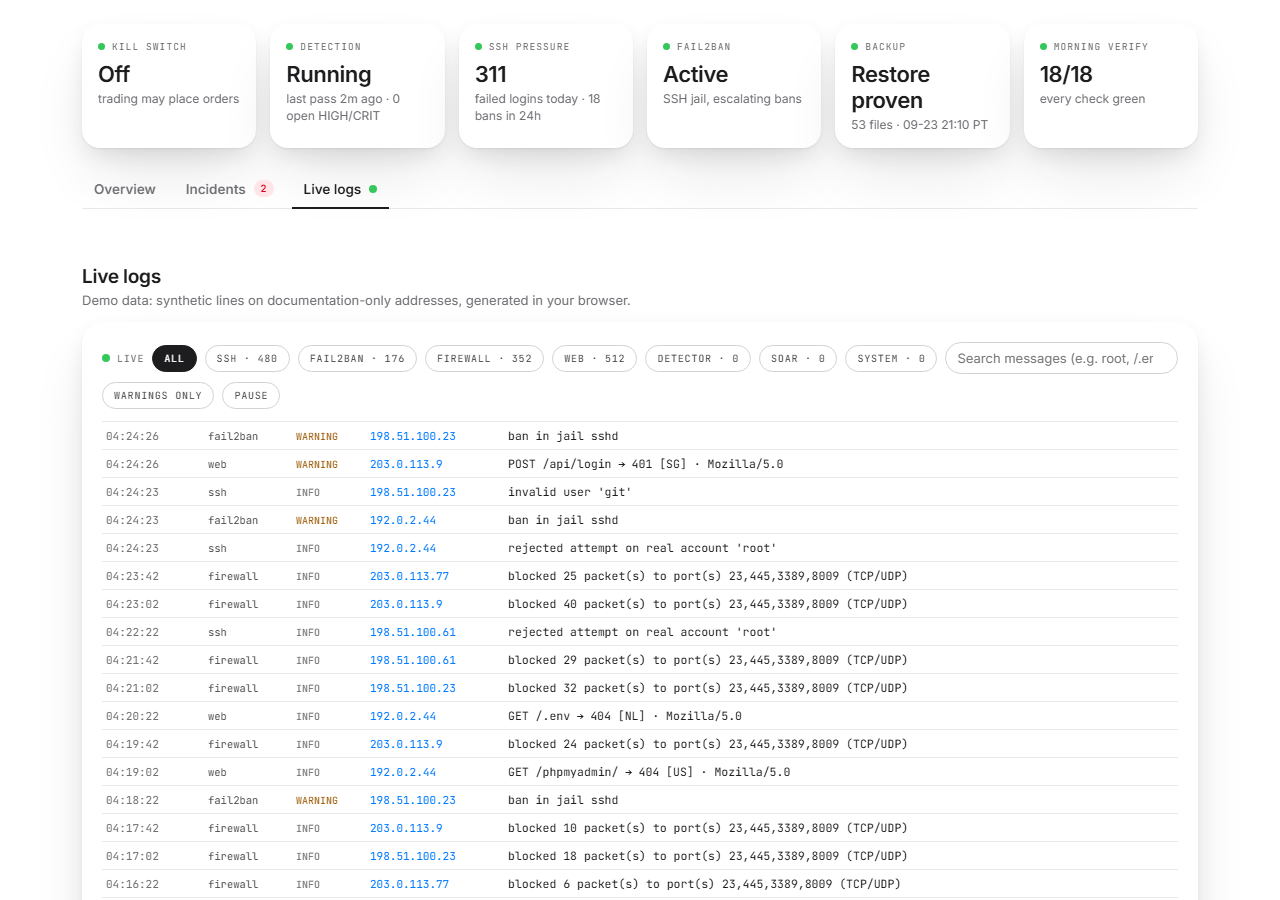Select message "POST /api/login → 401 [SG] · Mozilla/5.0"
This screenshot has height=900, width=1280.
coord(646,464)
